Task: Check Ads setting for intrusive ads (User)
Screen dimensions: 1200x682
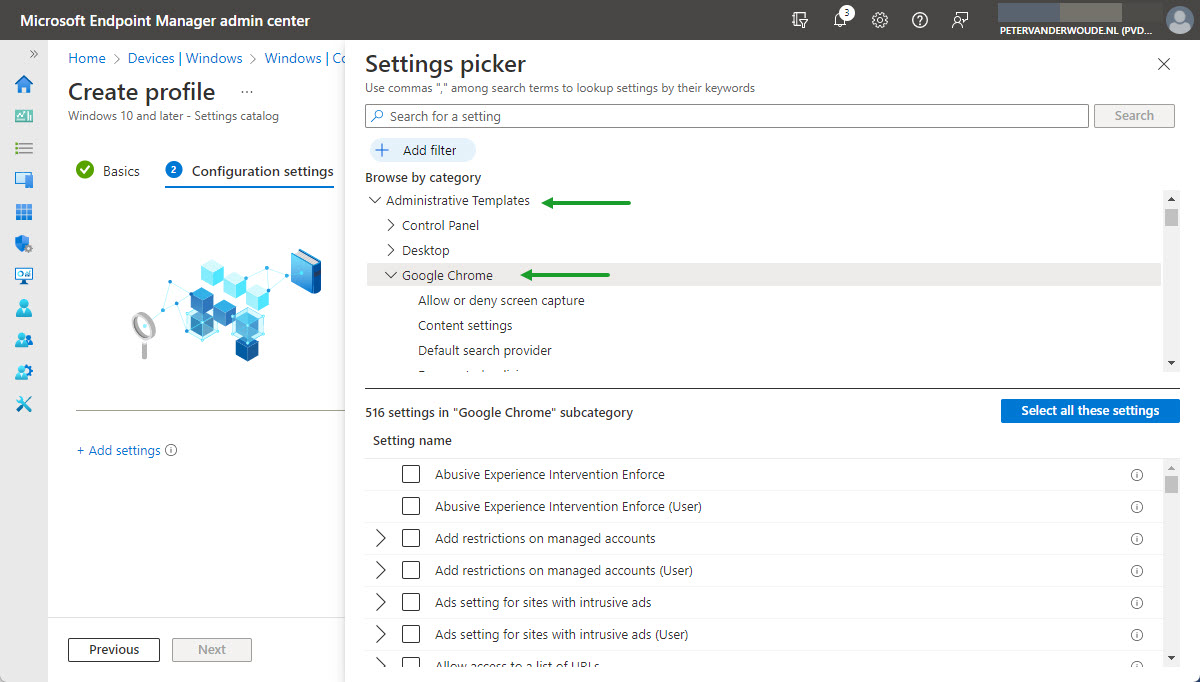Action: tap(411, 634)
